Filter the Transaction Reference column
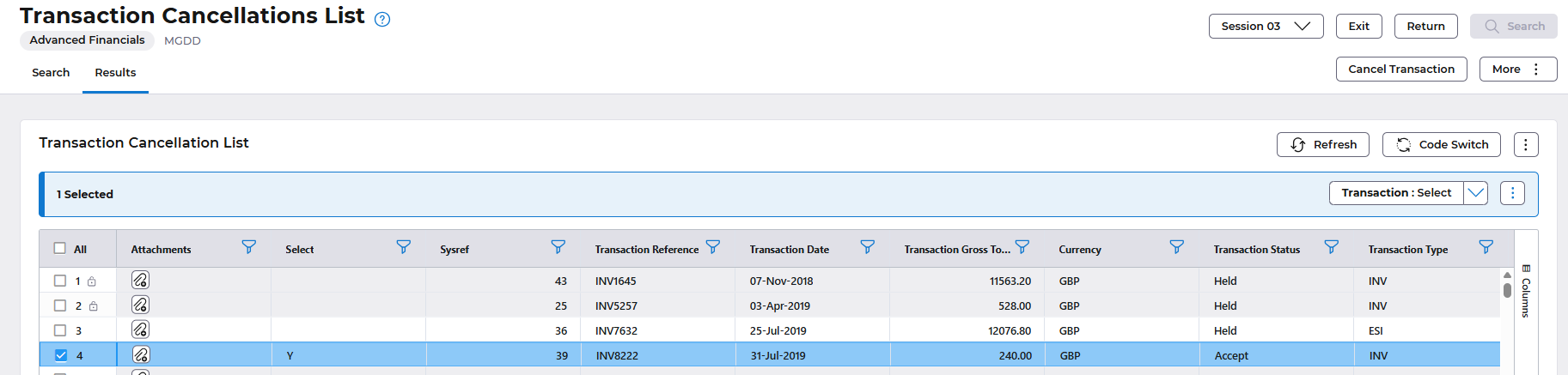This screenshot has width=1568, height=375. 713,247
